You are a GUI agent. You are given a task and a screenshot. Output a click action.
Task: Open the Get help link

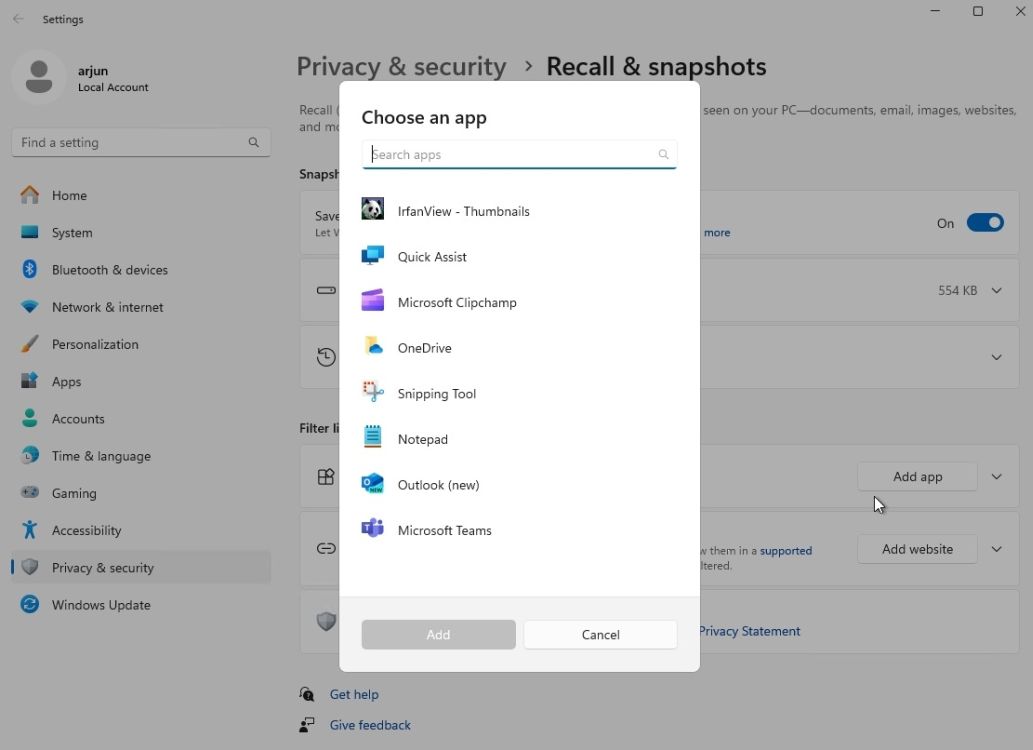tap(354, 694)
